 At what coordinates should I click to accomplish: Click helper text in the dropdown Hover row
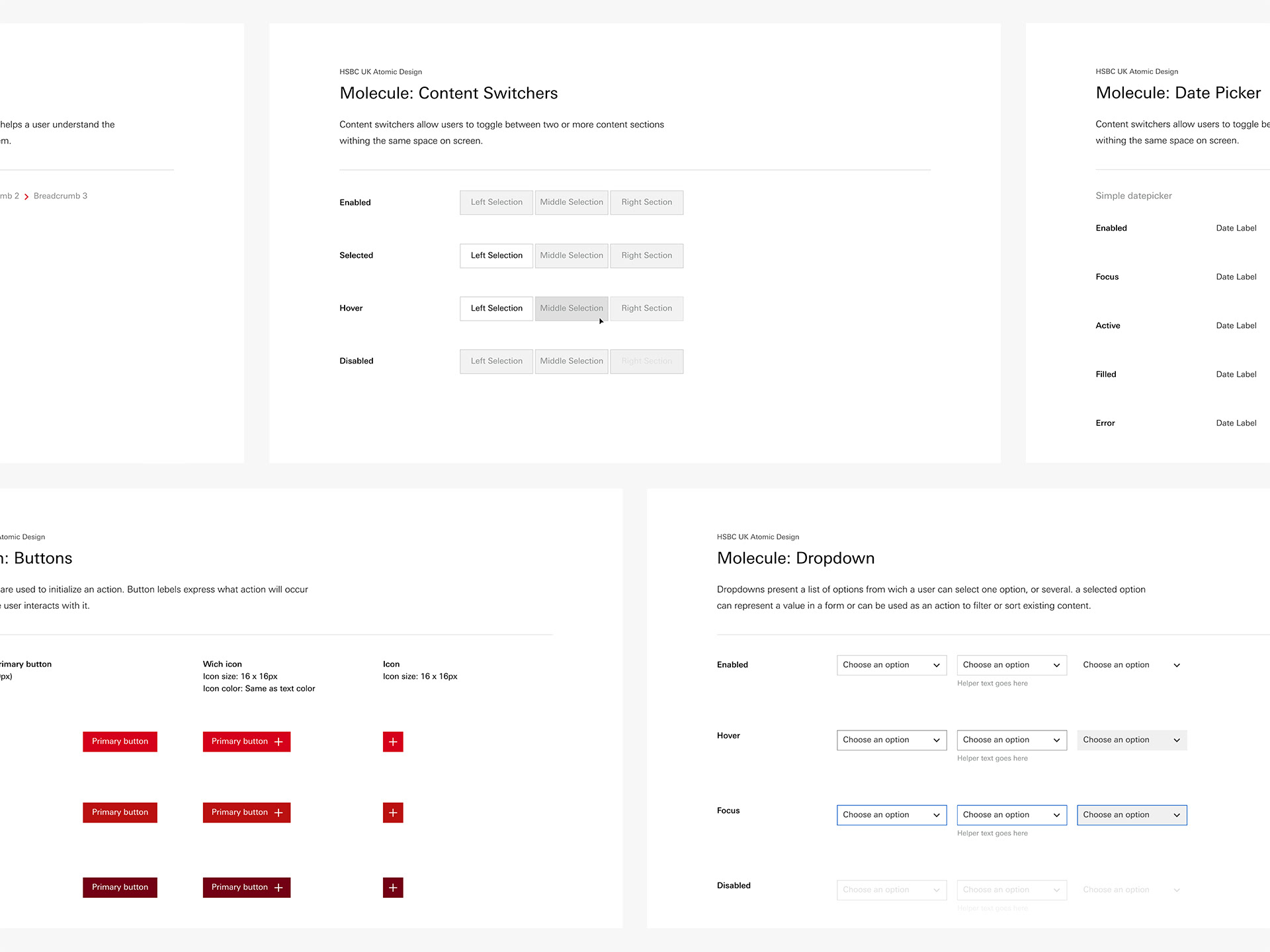point(992,758)
